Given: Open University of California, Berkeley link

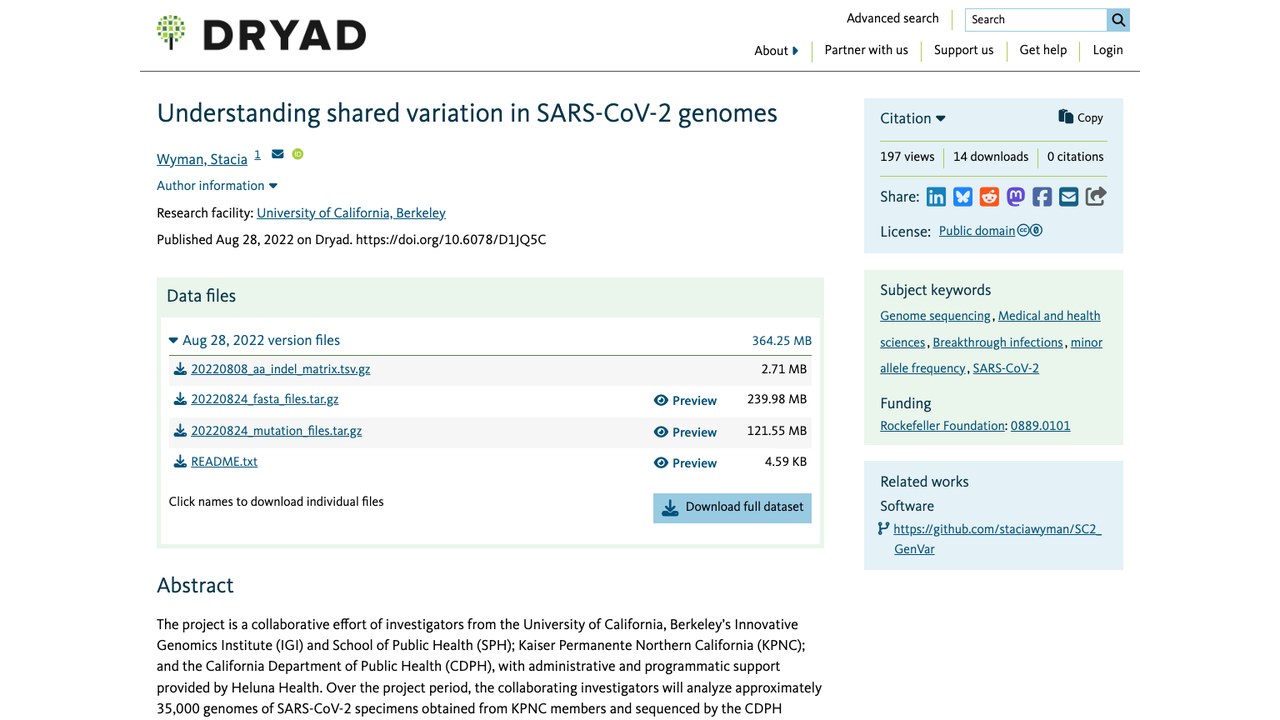Looking at the screenshot, I should click(351, 213).
